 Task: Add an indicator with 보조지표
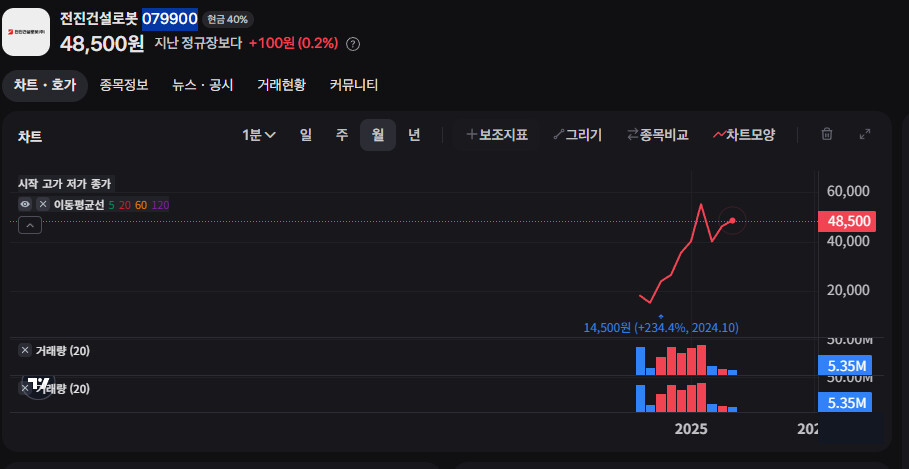[x=497, y=135]
